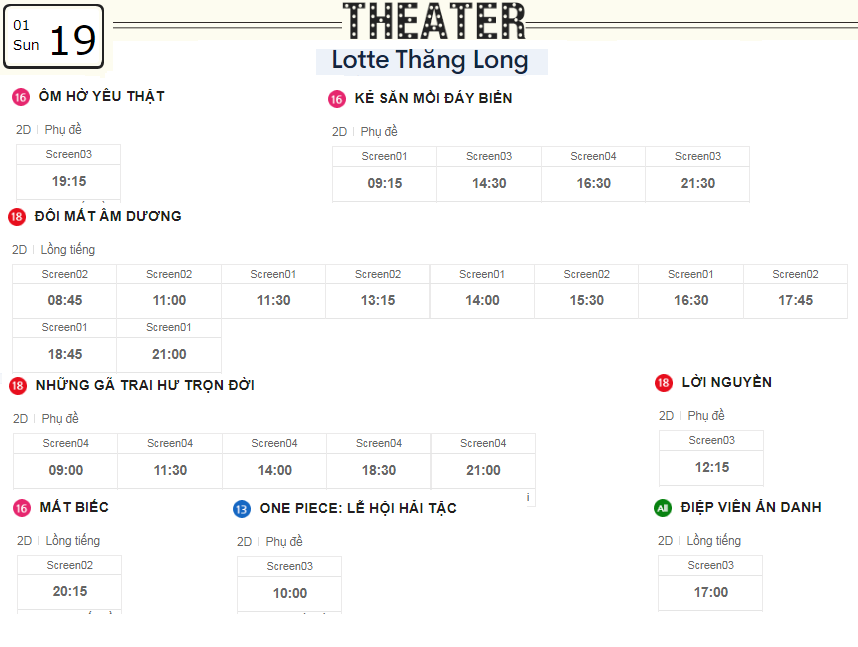Image resolution: width=858 pixels, height=647 pixels.
Task: Open the ONE PIECE: LỄ HỘI HẢI TẶC title
Action: click(358, 509)
